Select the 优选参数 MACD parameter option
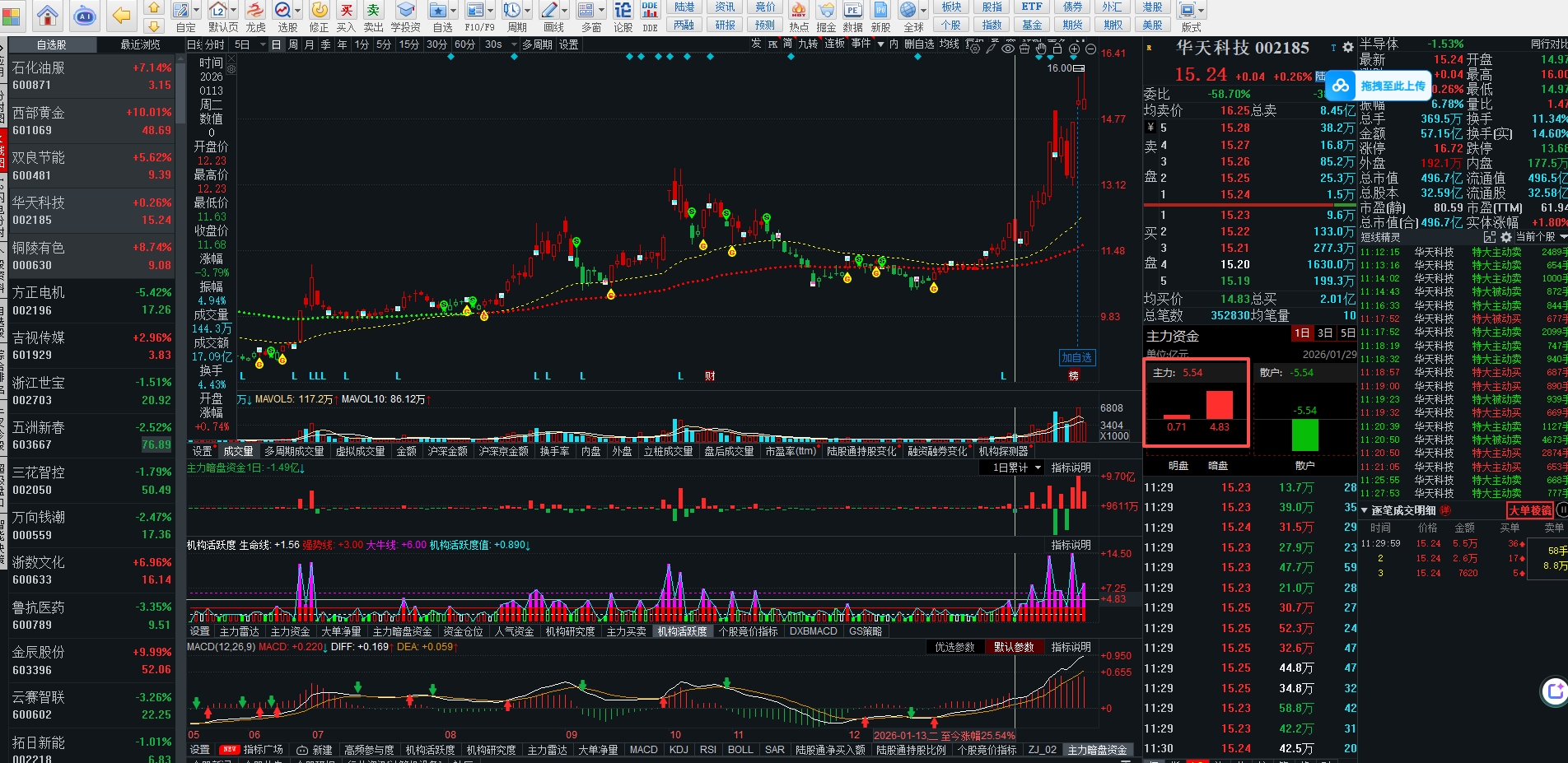1568x763 pixels. click(954, 647)
